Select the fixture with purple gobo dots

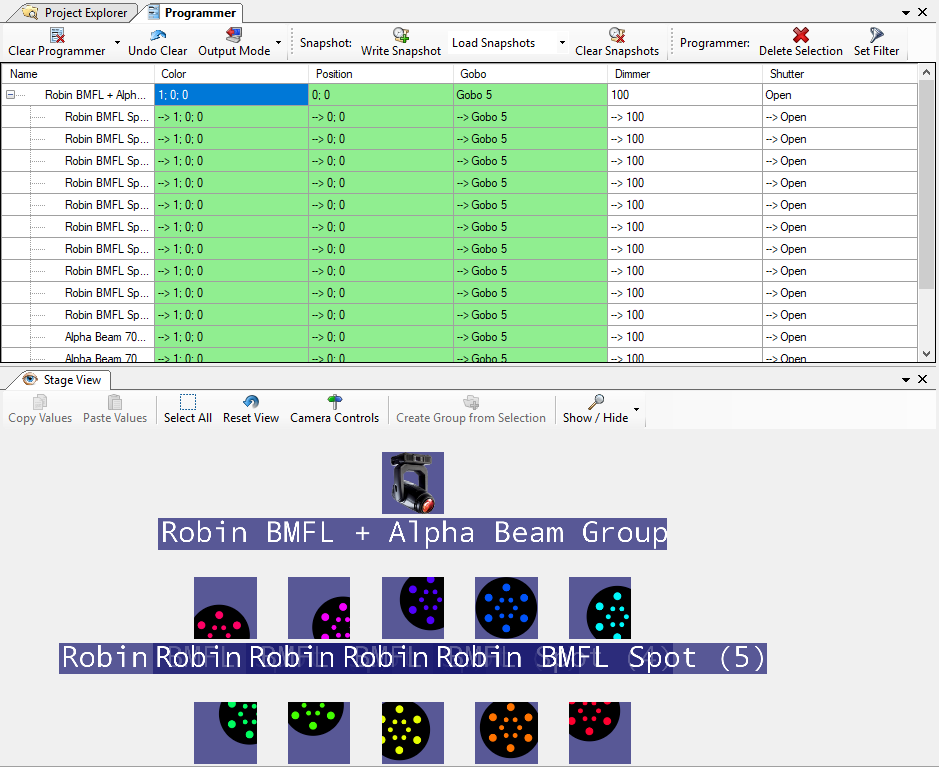coord(413,608)
